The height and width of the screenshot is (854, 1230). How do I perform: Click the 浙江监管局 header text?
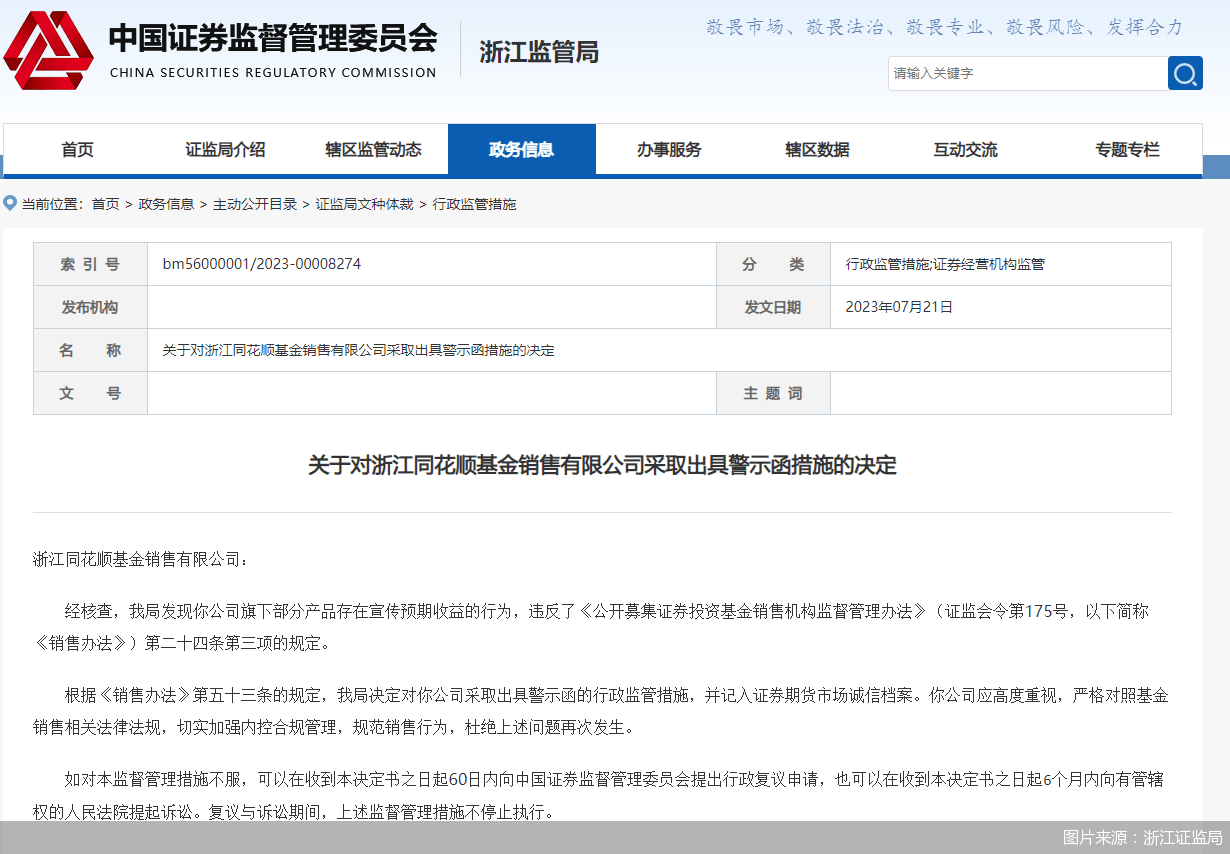pos(539,52)
